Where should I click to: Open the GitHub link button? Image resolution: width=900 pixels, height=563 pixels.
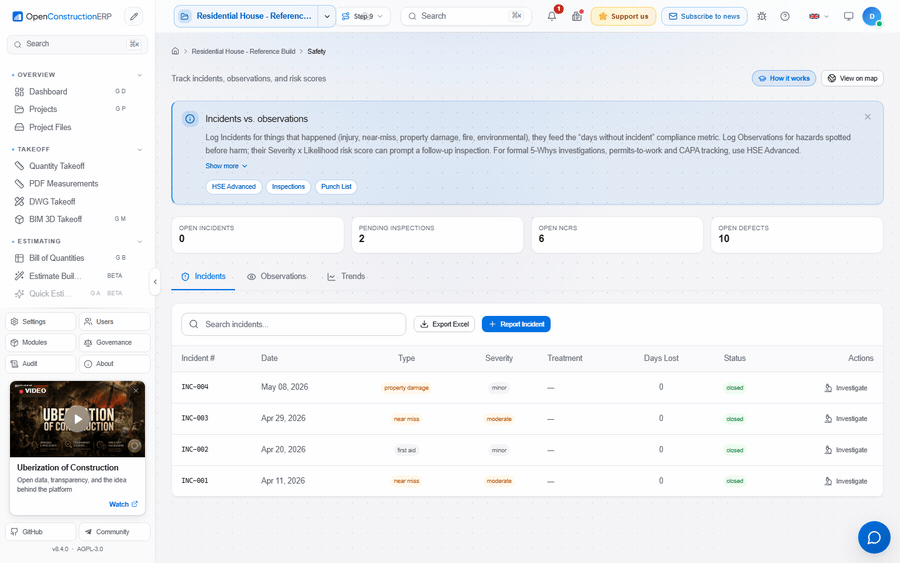pyautogui.click(x=41, y=531)
